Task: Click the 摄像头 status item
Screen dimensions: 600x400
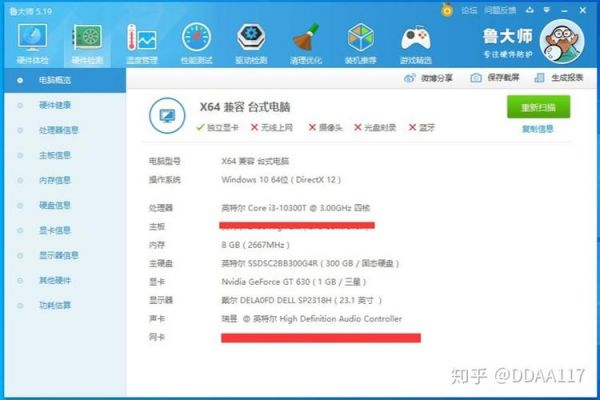Action: [325, 127]
